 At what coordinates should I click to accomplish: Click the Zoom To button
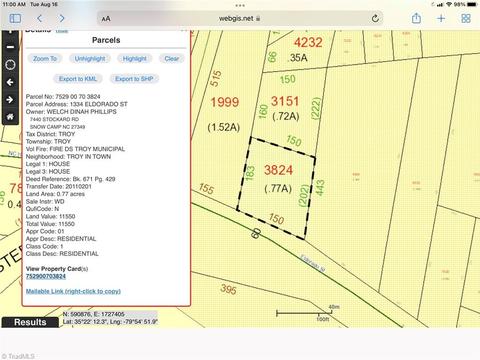click(45, 59)
